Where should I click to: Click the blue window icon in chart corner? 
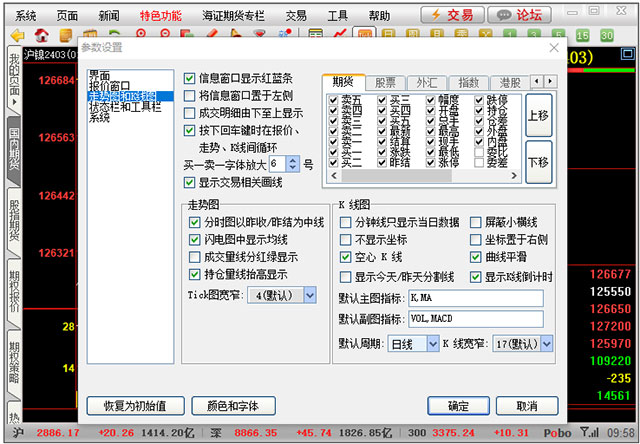[628, 54]
